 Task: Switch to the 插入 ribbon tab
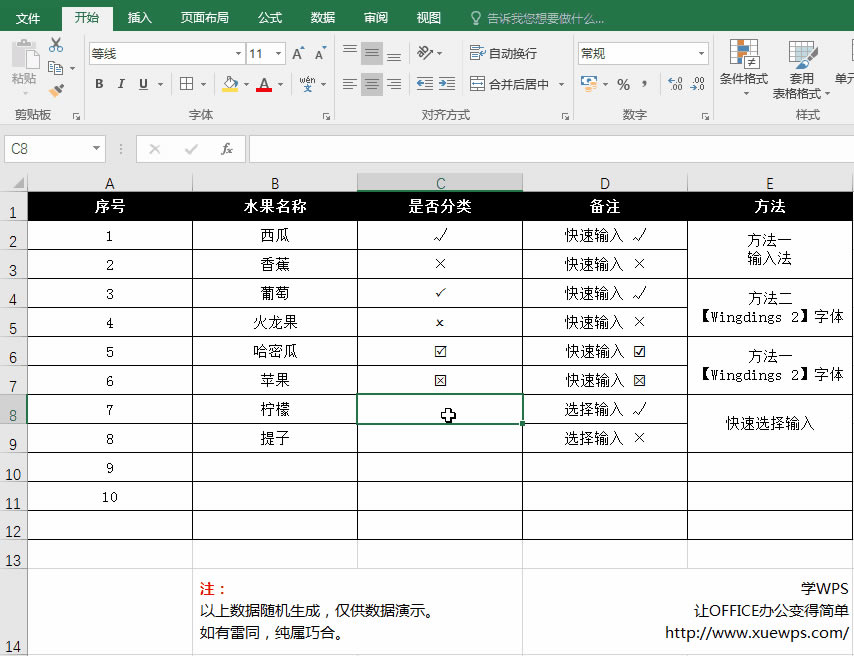pyautogui.click(x=139, y=17)
